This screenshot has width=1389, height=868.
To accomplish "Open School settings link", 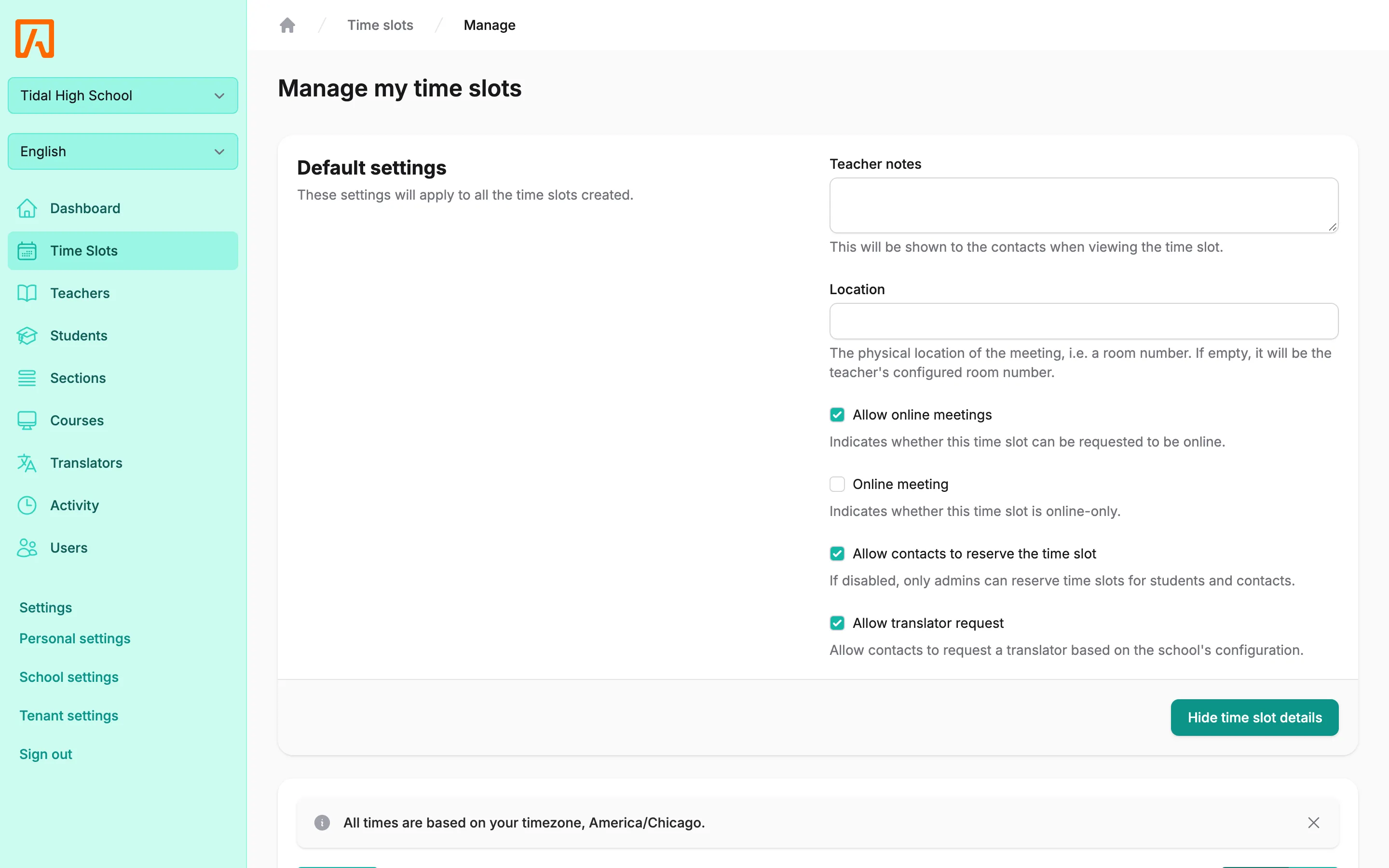I will (69, 678).
